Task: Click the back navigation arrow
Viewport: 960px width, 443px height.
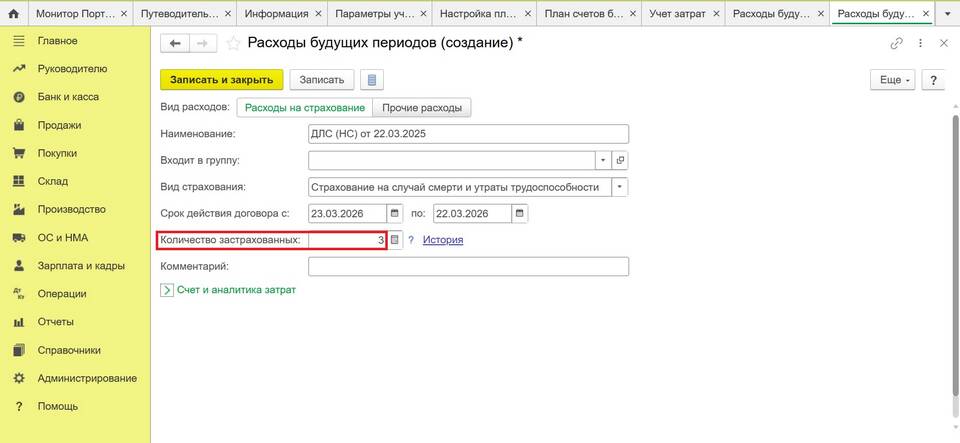Action: 176,44
